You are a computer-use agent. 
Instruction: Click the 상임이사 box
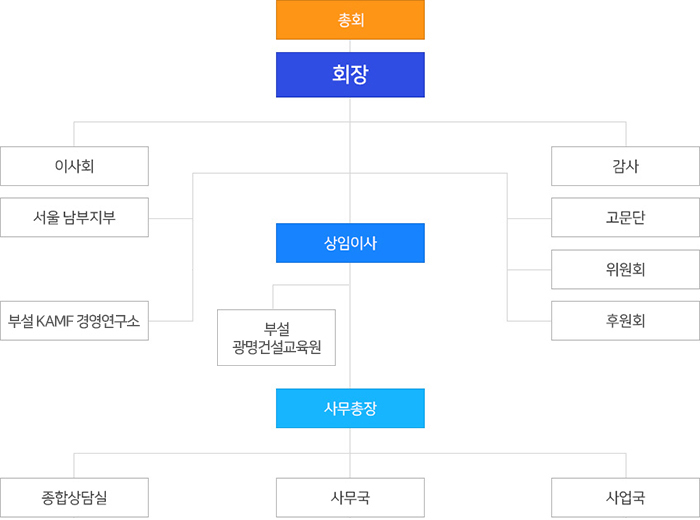(x=350, y=243)
